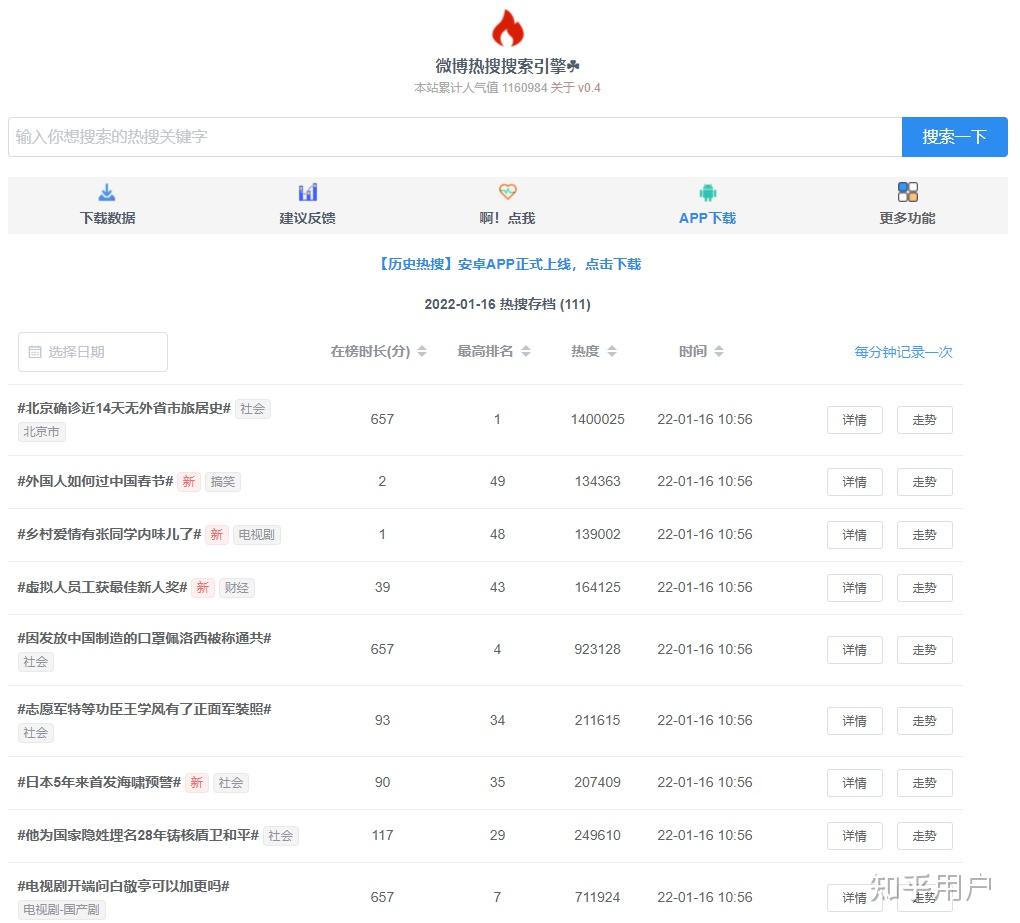Open 走势 for 北京确诊近14天 topic

point(924,420)
